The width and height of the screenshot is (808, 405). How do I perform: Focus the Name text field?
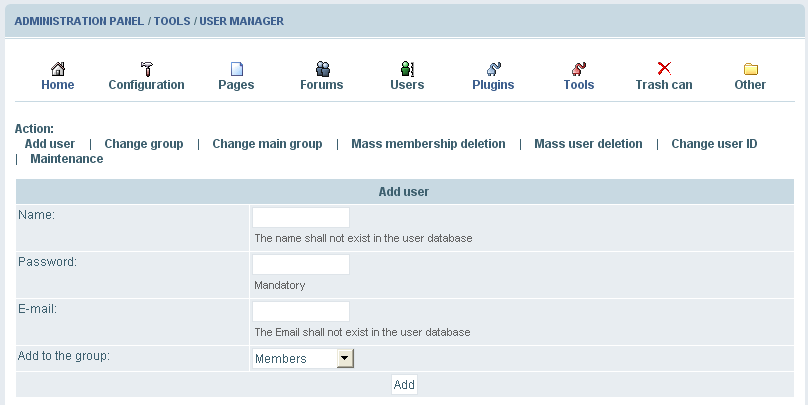pos(301,217)
